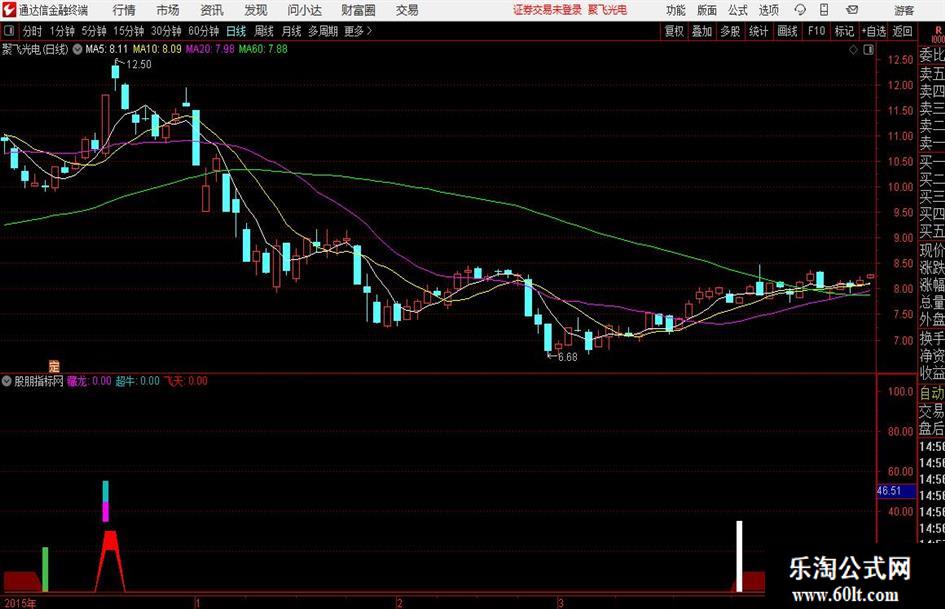Click the diamond icon at chart top right
This screenshot has height=609, width=945.
(x=853, y=50)
